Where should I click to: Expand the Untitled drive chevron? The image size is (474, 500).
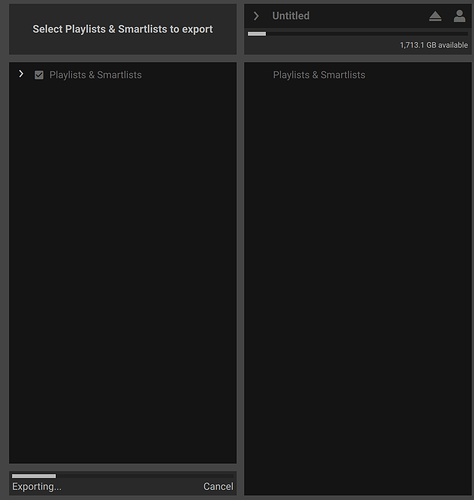coord(256,16)
